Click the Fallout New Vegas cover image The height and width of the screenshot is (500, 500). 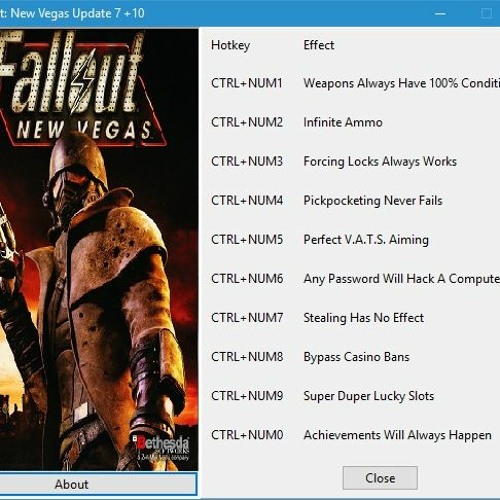pyautogui.click(x=99, y=250)
